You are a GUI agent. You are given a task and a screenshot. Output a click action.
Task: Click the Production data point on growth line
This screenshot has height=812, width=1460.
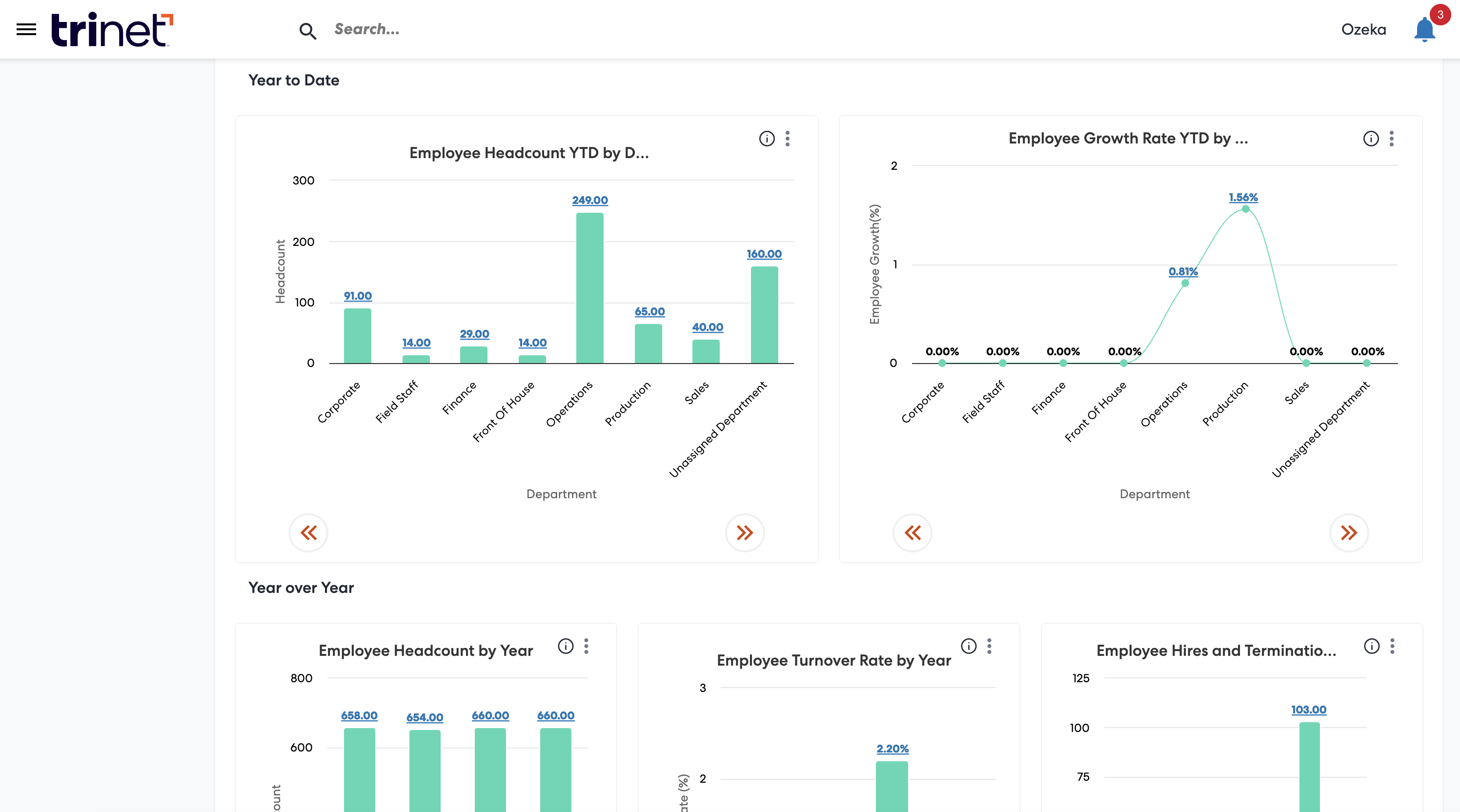tap(1245, 209)
